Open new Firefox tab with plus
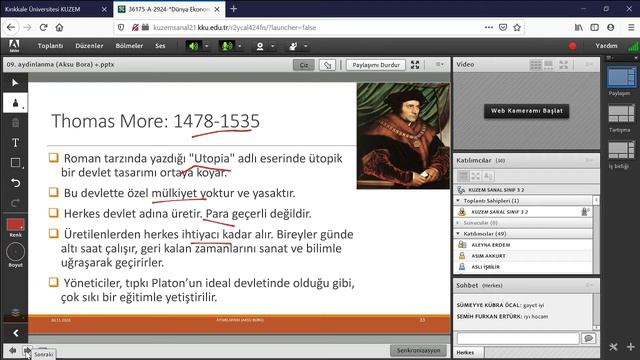Viewport: 640px width, 360px height. point(233,9)
